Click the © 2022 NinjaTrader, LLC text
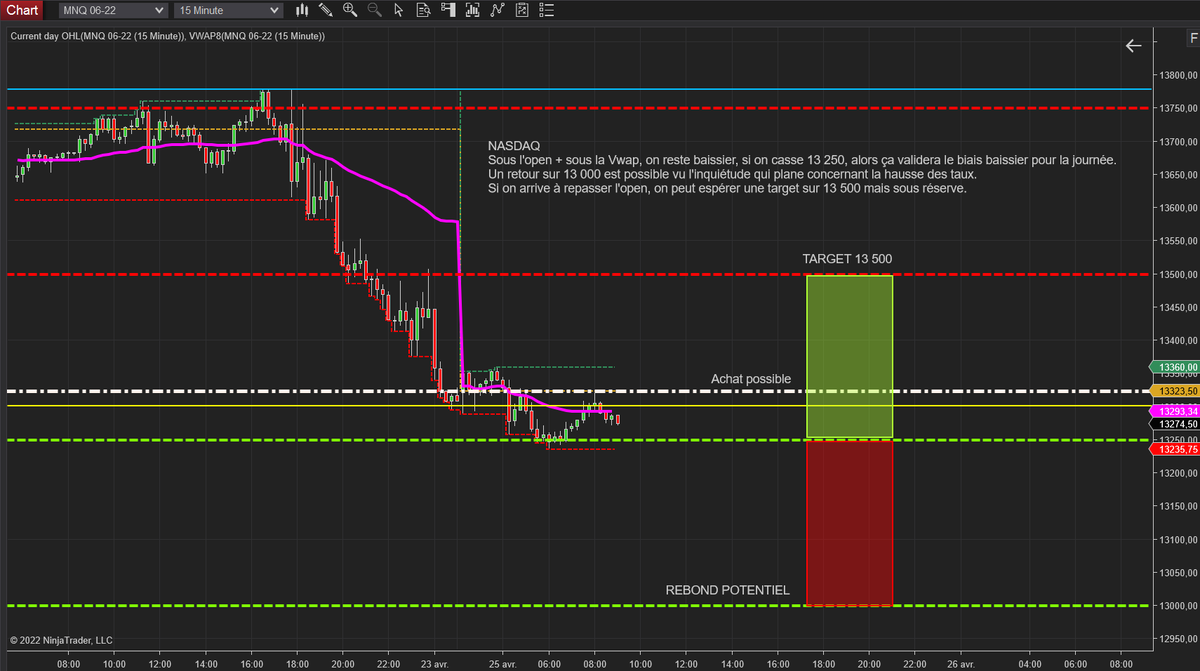 [61, 639]
